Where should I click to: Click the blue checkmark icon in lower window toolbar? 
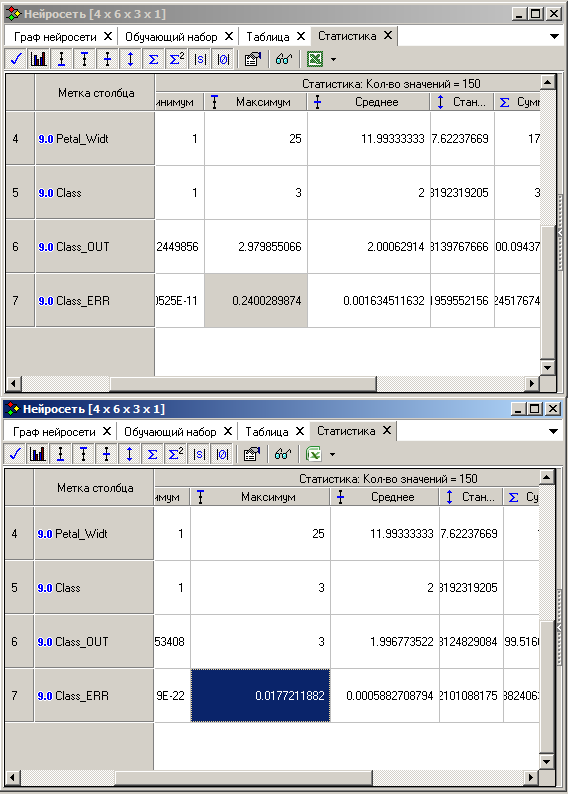(x=15, y=454)
